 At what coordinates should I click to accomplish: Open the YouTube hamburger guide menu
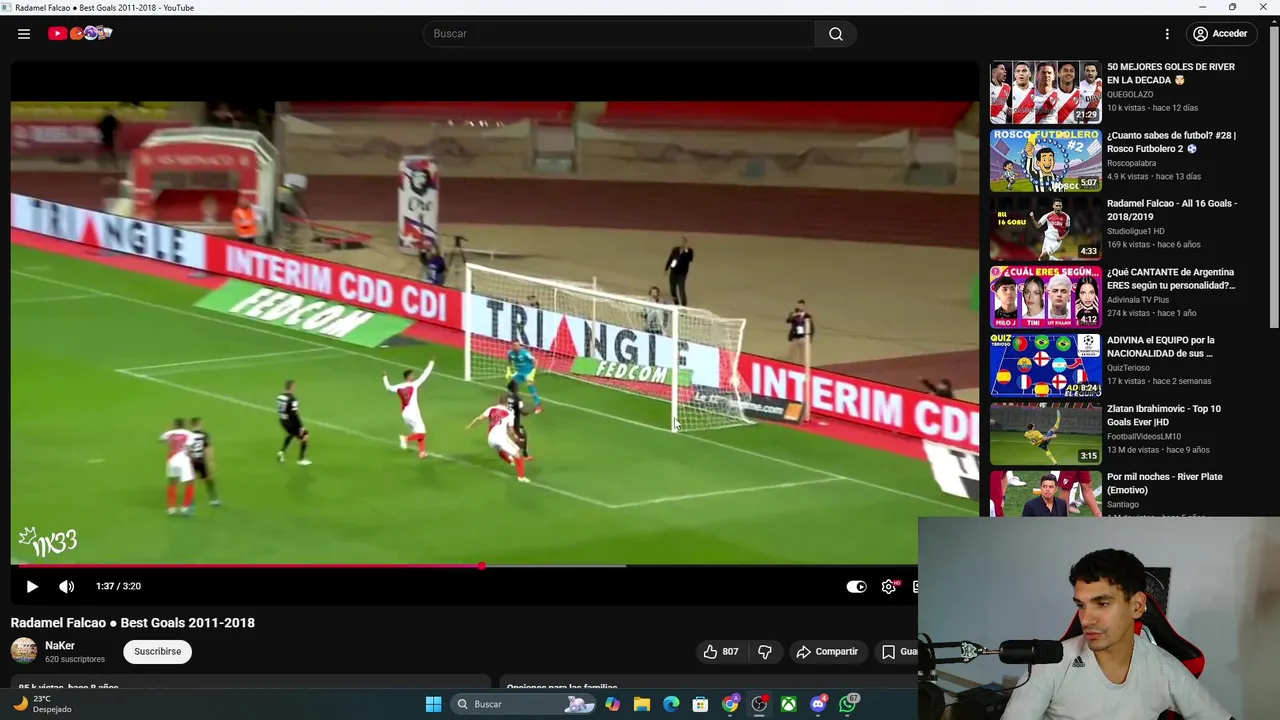point(24,34)
